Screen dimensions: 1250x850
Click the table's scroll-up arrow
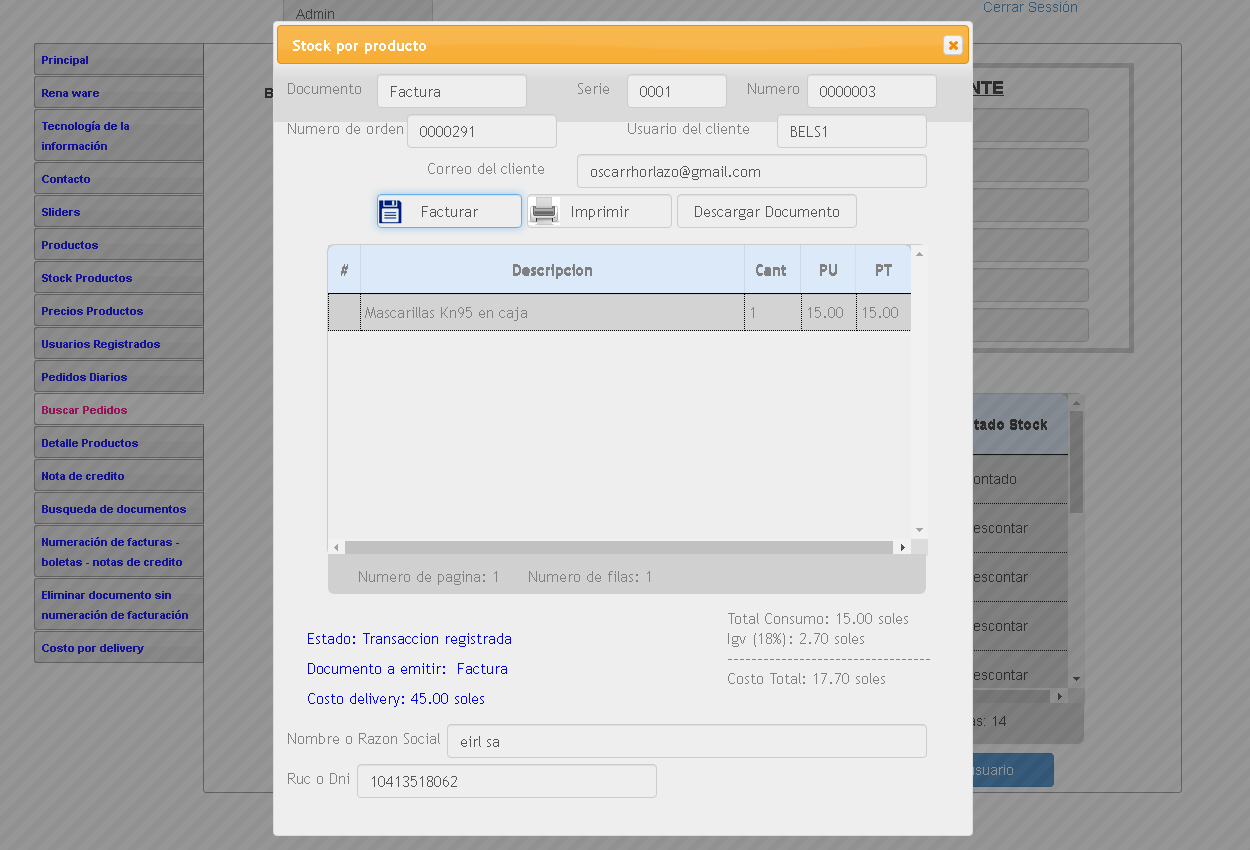[x=919, y=254]
